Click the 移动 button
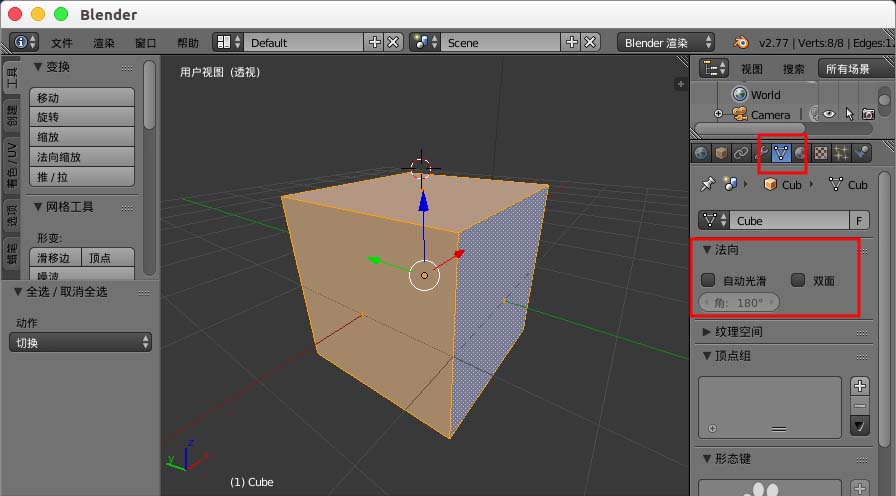This screenshot has width=896, height=496. (x=82, y=97)
